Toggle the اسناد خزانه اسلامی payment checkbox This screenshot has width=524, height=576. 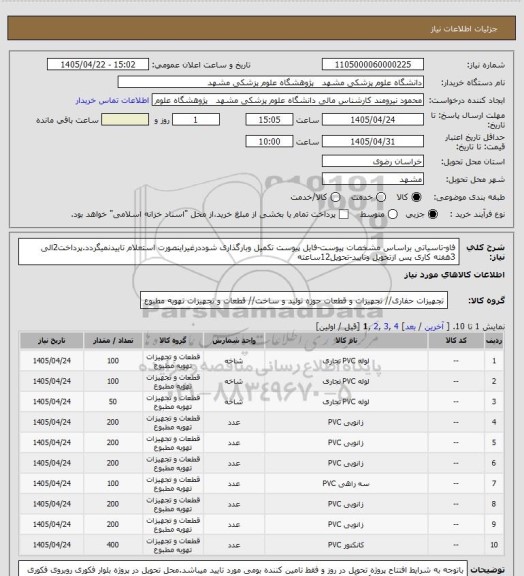point(344,214)
